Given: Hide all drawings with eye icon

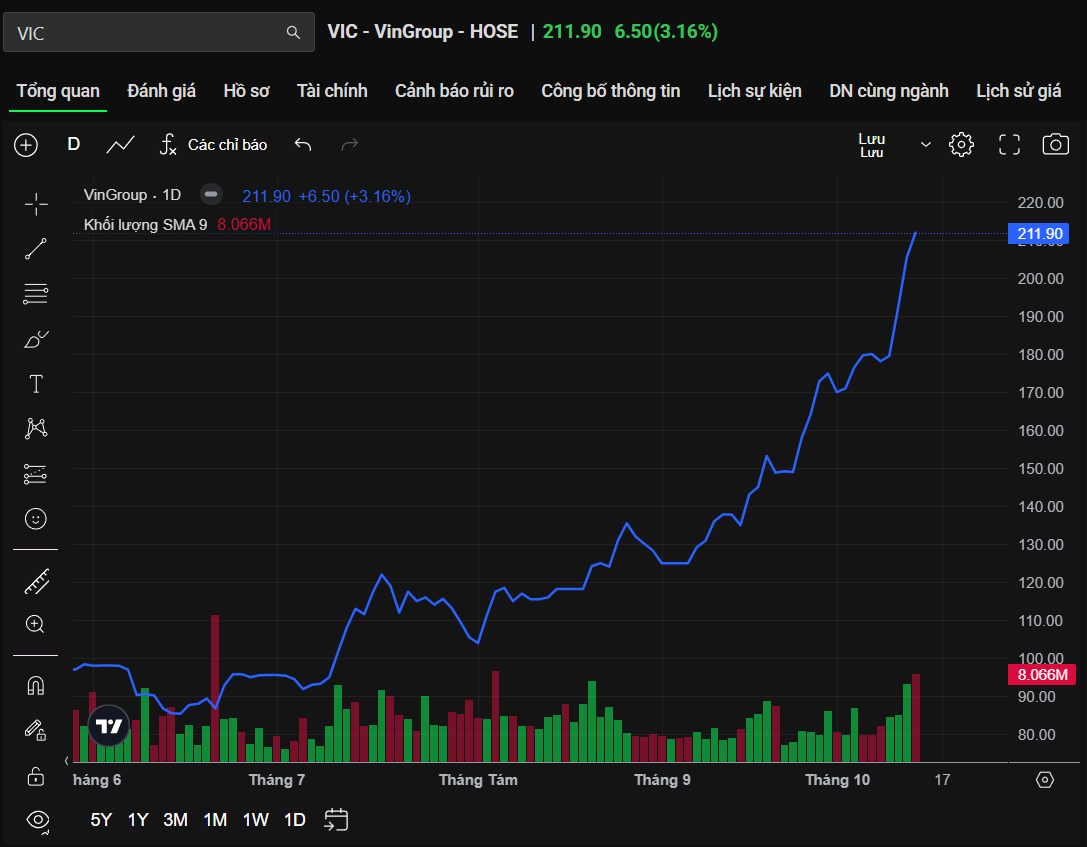Looking at the screenshot, I should 38,820.
